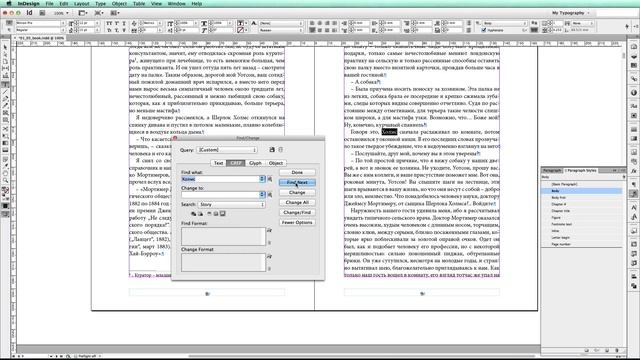Image resolution: width=640 pixels, height=360 pixels.
Task: Toggle the Hyphenate checkbox
Action: tap(484, 30)
